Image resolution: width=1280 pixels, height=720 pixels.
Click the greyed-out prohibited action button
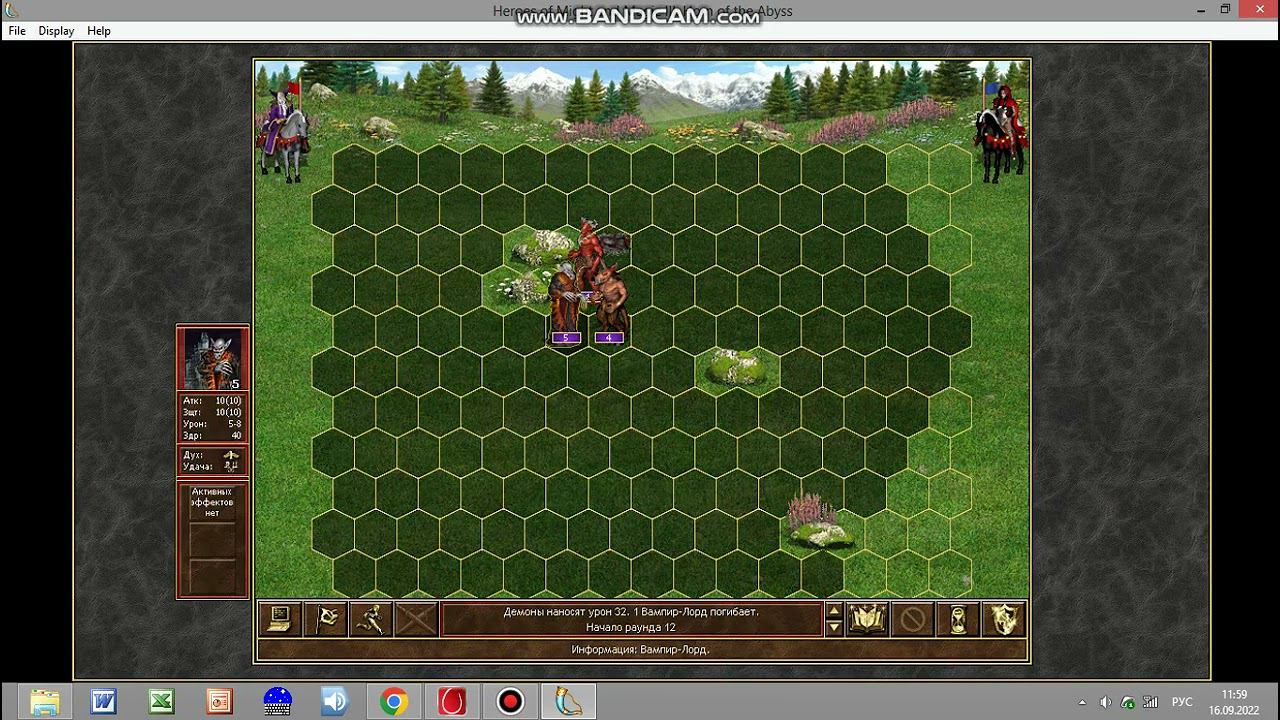(912, 620)
